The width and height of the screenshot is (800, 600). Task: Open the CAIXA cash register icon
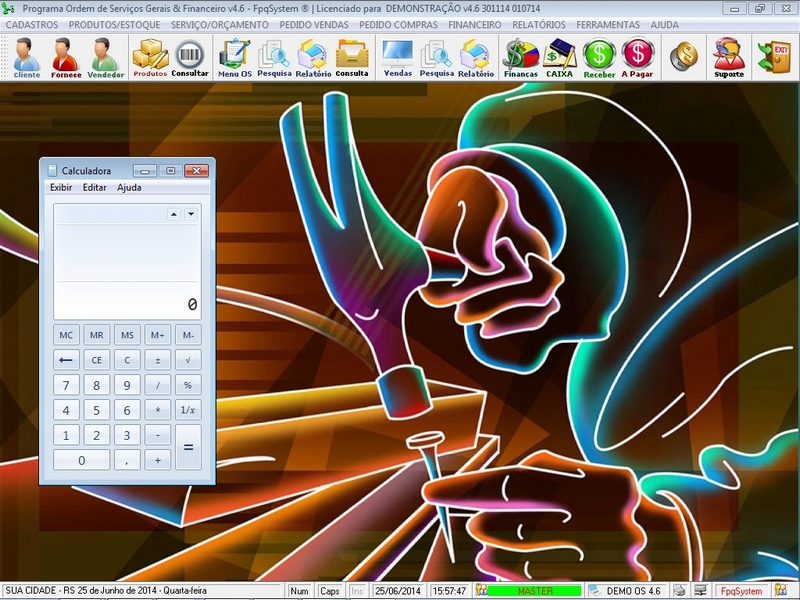(x=560, y=58)
